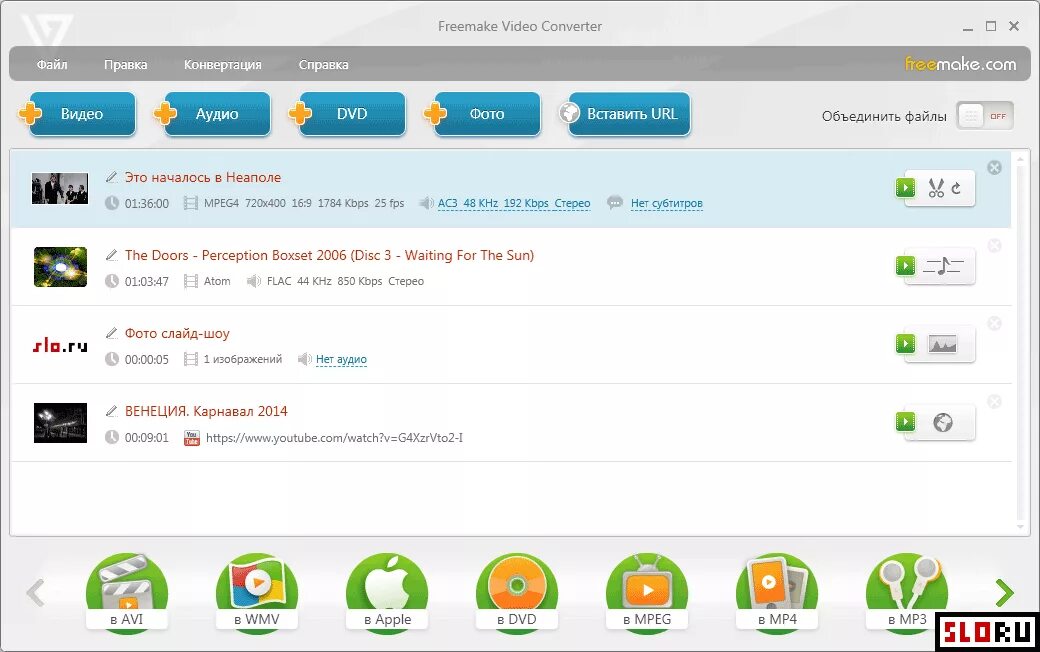Click title The Doors - Perception Boxset

click(329, 255)
